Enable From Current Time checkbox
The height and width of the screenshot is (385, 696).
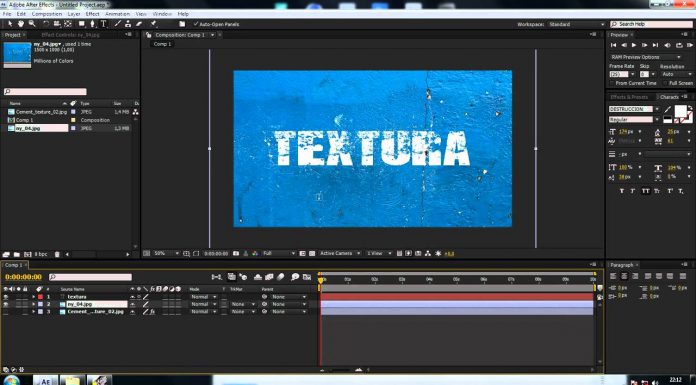click(x=612, y=83)
